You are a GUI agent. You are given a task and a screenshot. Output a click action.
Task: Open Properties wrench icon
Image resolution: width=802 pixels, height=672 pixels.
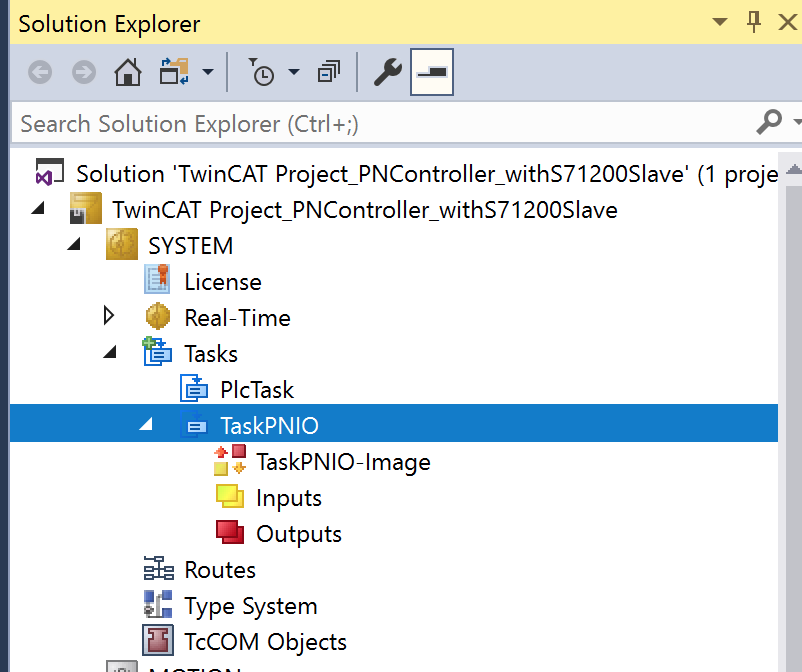click(388, 72)
